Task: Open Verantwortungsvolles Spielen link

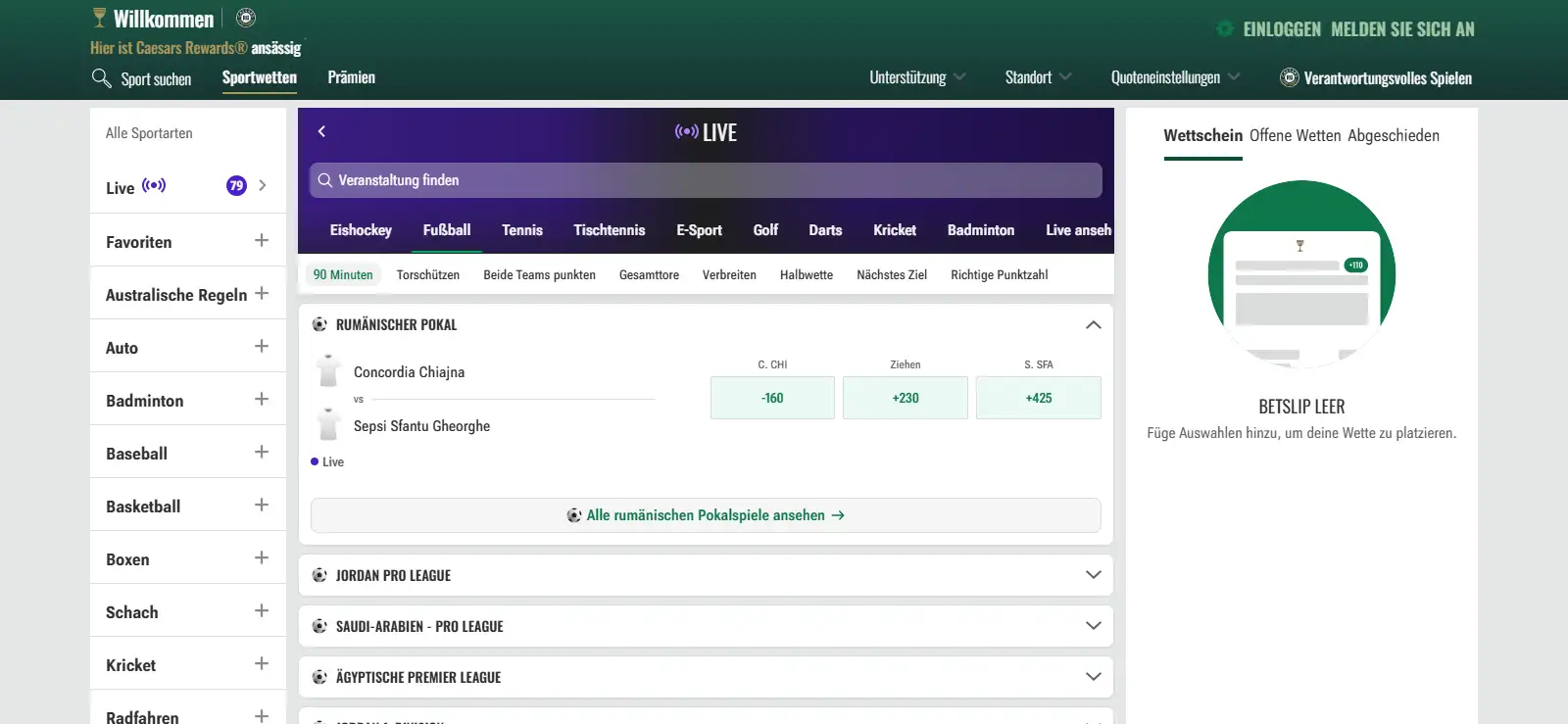Action: click(x=1388, y=78)
